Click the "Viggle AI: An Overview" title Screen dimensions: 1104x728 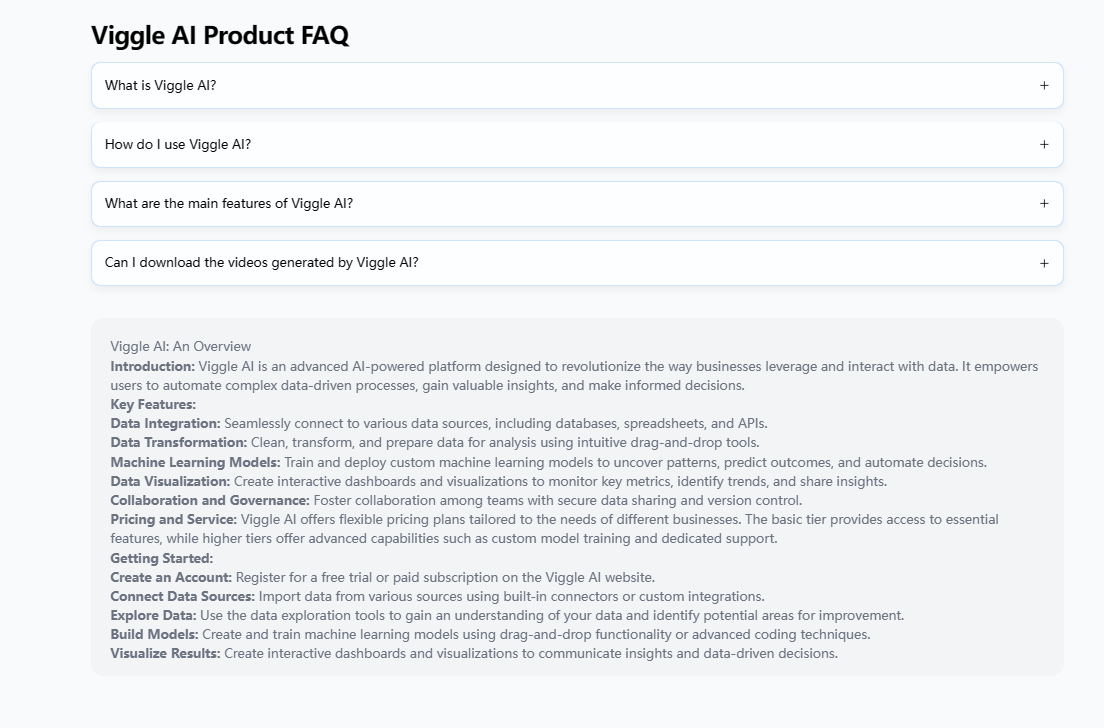coord(181,347)
